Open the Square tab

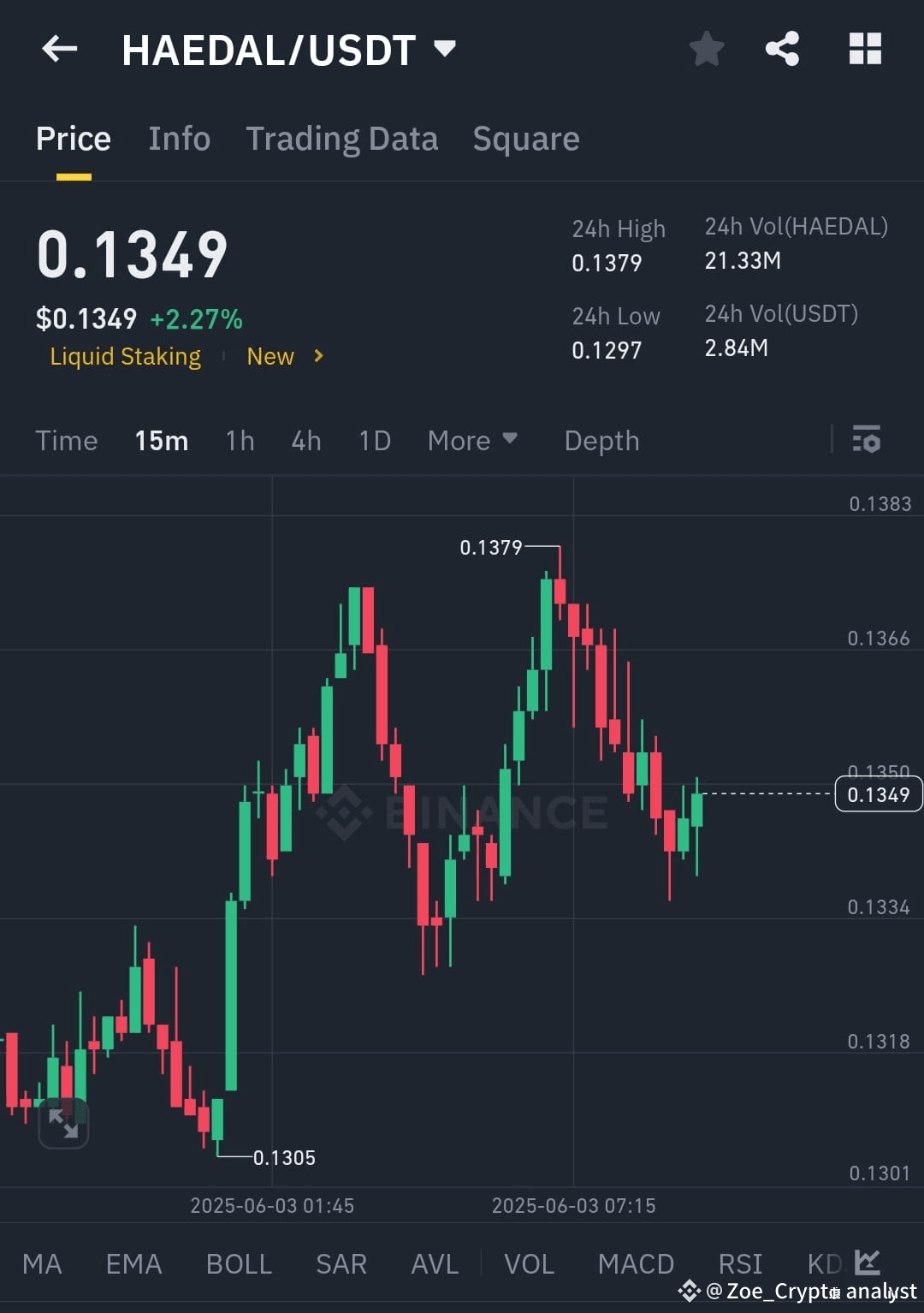coord(525,139)
